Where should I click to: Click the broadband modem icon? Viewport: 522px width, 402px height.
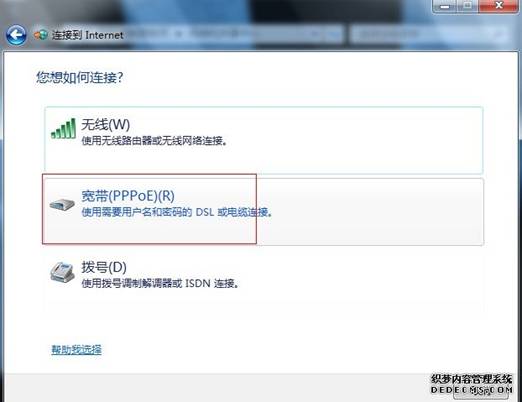tap(62, 204)
